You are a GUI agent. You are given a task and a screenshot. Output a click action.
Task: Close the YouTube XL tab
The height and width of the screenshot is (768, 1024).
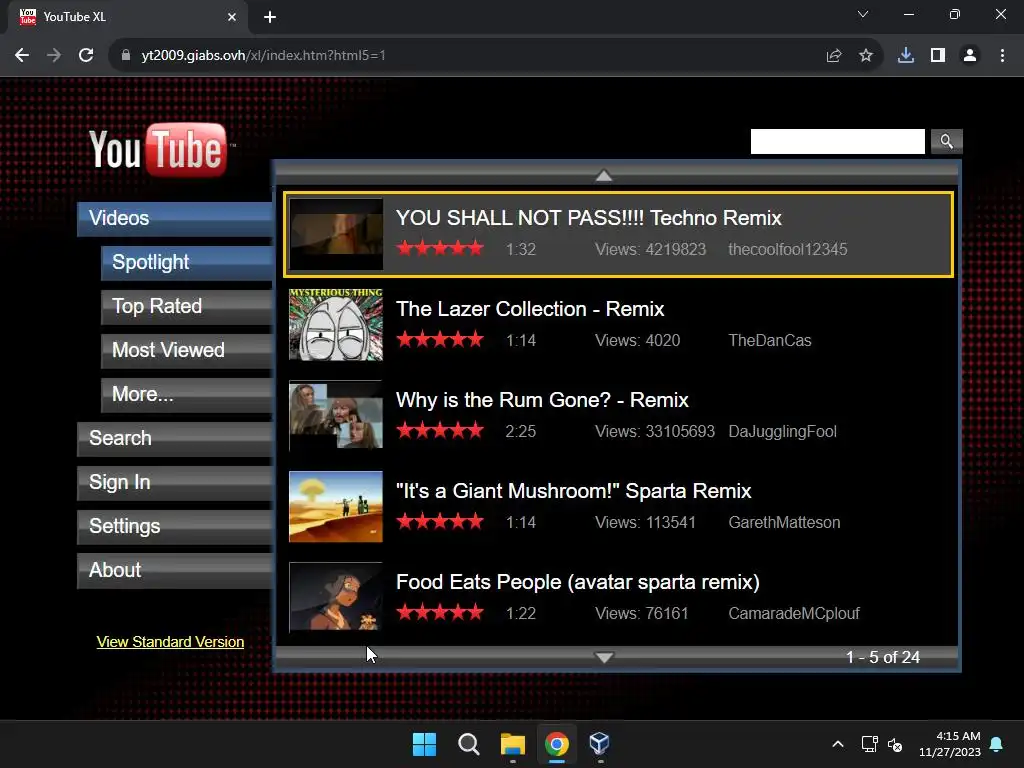(232, 17)
